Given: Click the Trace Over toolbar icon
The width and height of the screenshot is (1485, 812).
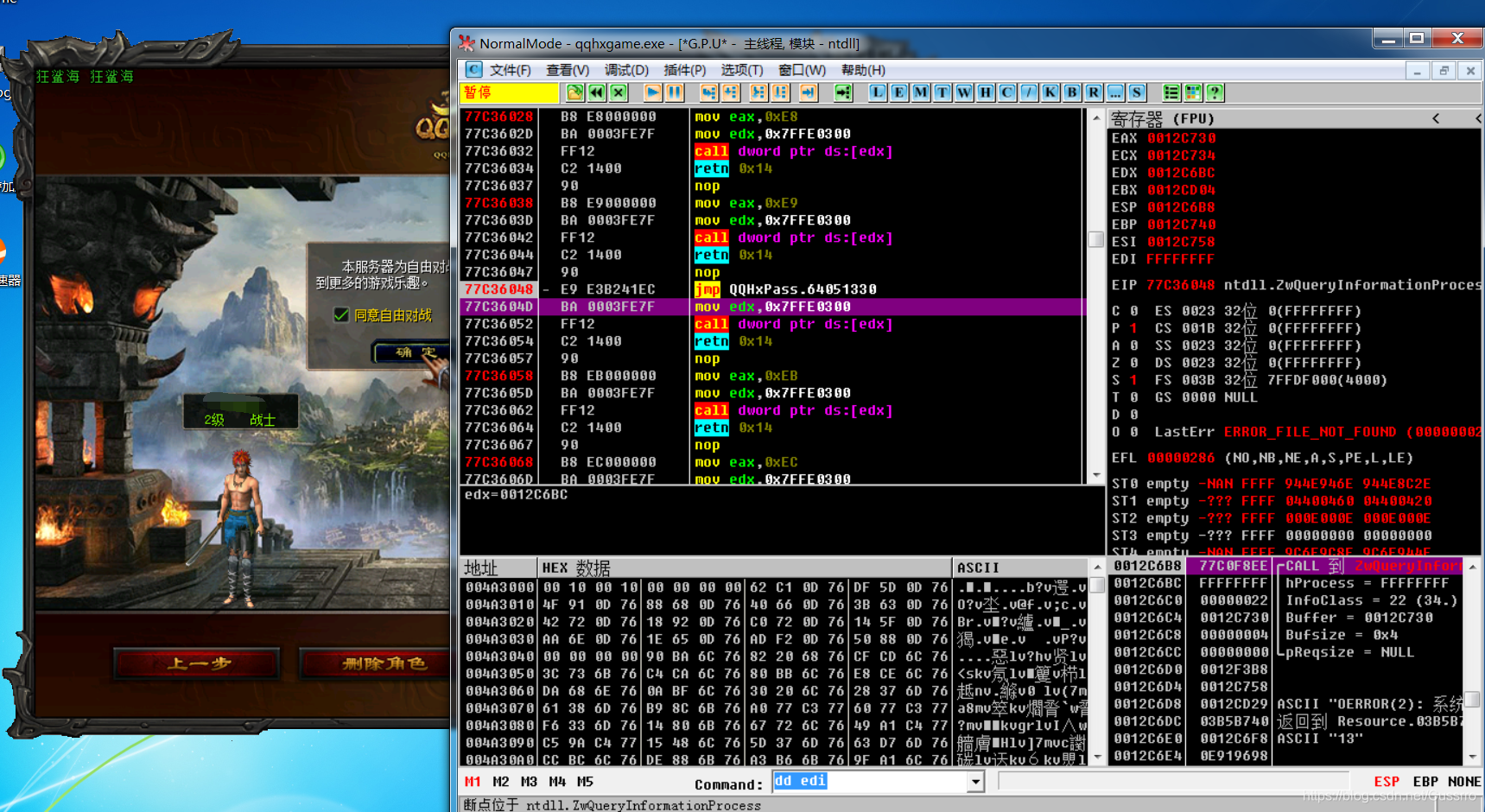Looking at the screenshot, I should tap(781, 92).
